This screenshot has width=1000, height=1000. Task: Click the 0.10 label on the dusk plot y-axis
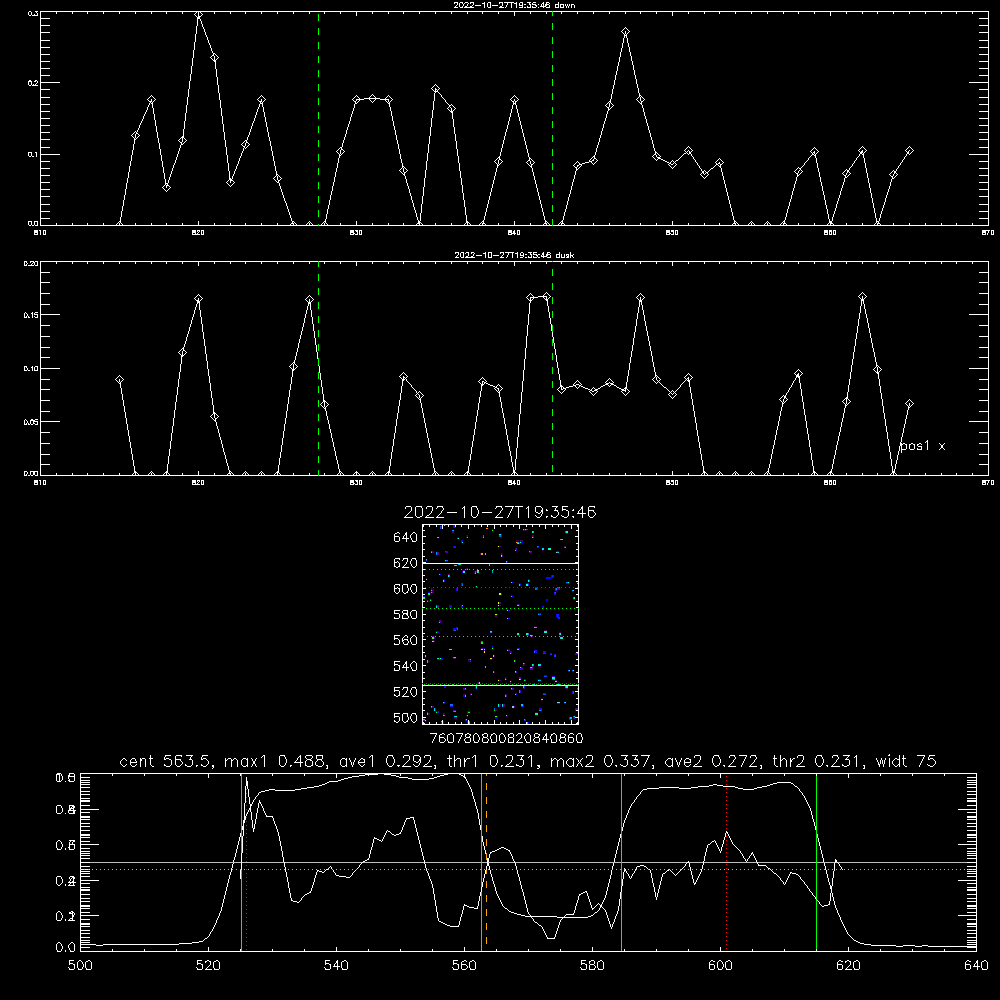31,369
